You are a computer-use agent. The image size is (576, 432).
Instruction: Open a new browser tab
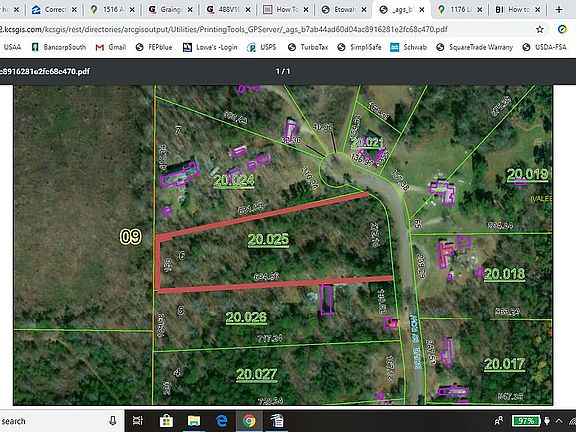click(559, 10)
